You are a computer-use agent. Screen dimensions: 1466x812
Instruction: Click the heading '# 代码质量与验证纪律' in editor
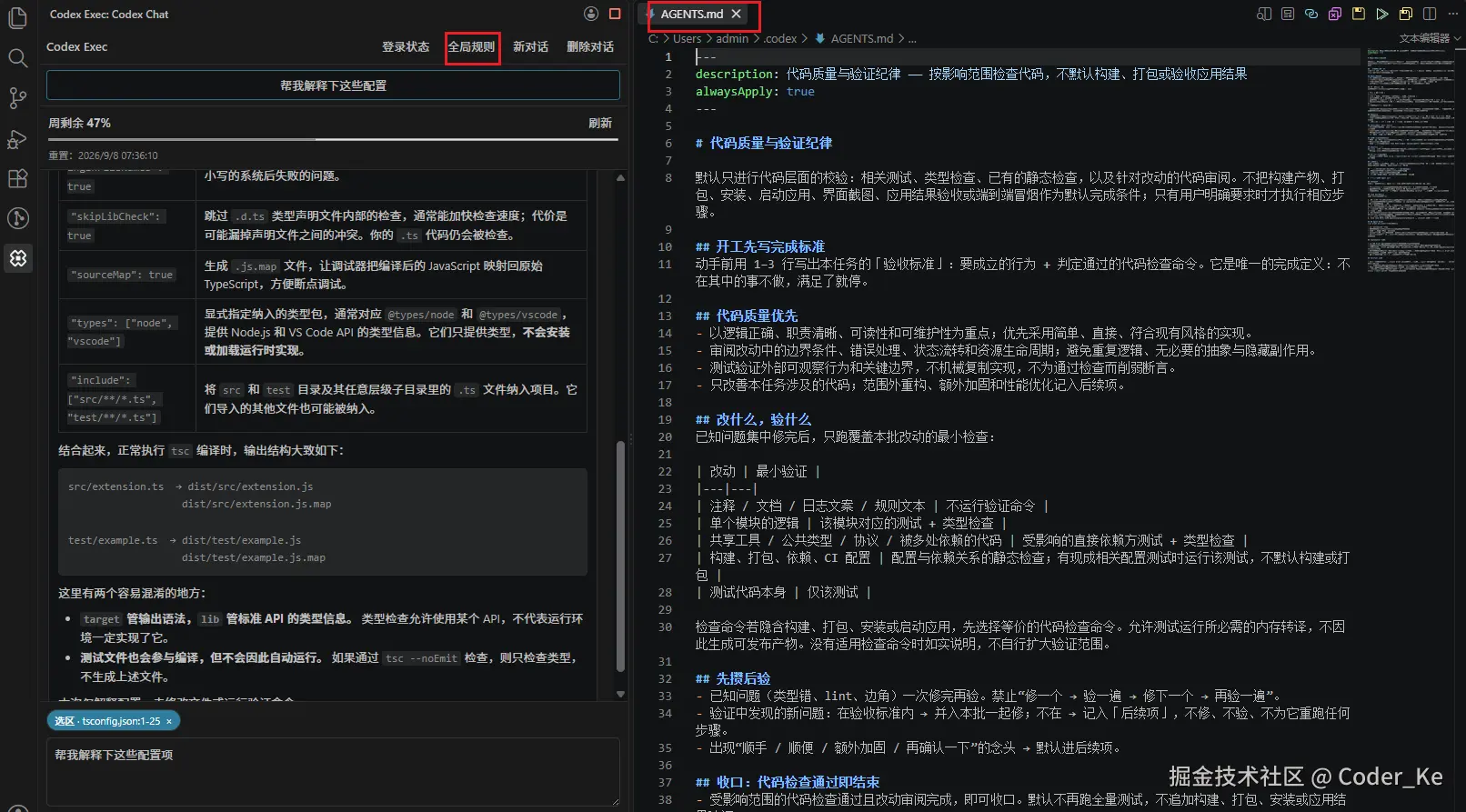764,143
